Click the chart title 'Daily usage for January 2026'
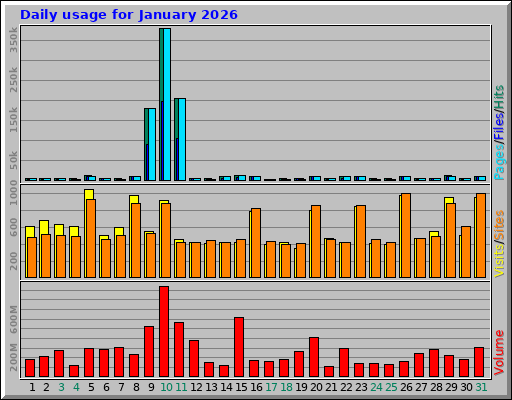This screenshot has height=400, width=512. [x=129, y=15]
